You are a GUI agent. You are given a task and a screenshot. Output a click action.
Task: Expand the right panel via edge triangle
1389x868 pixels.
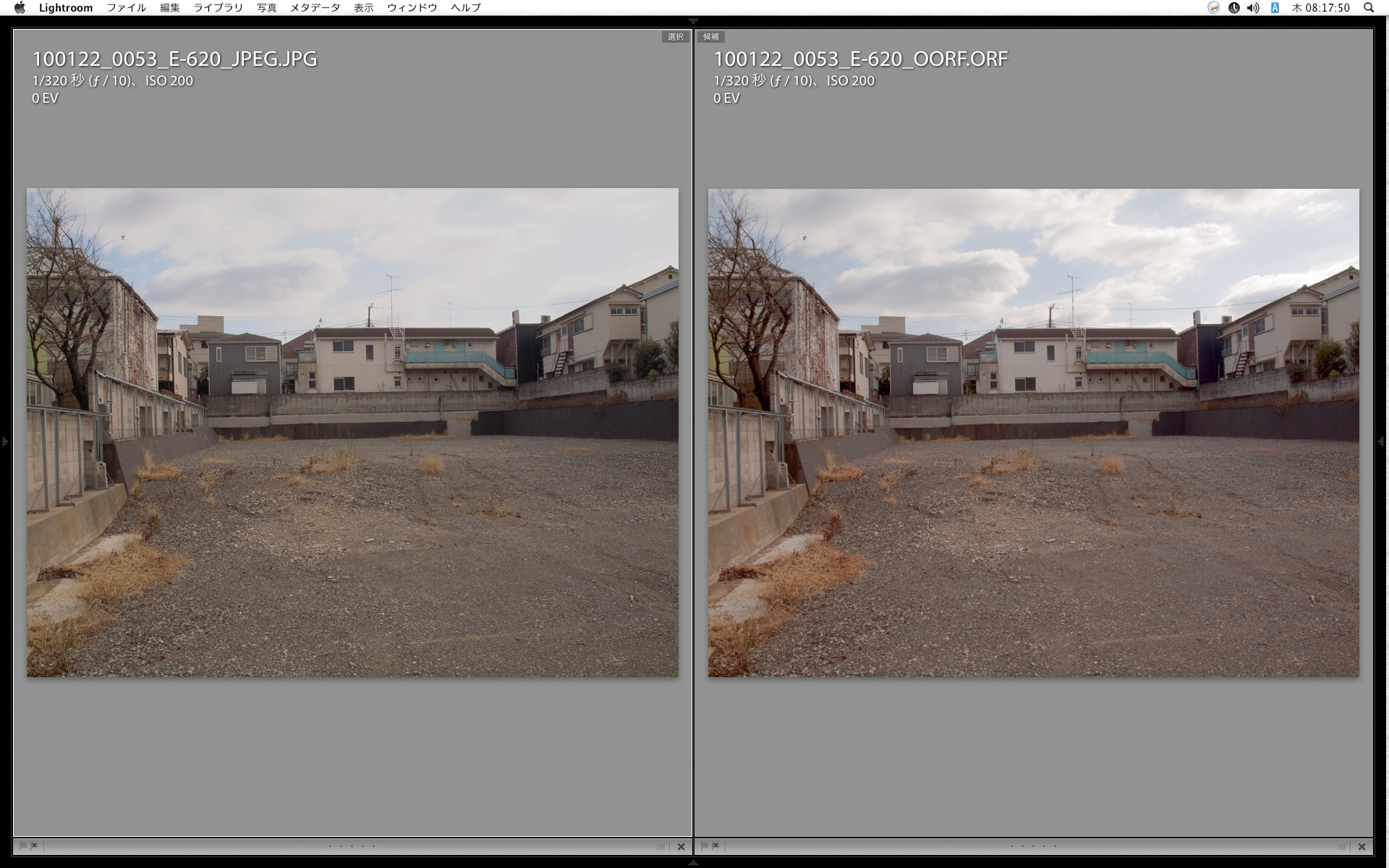pyautogui.click(x=1382, y=441)
